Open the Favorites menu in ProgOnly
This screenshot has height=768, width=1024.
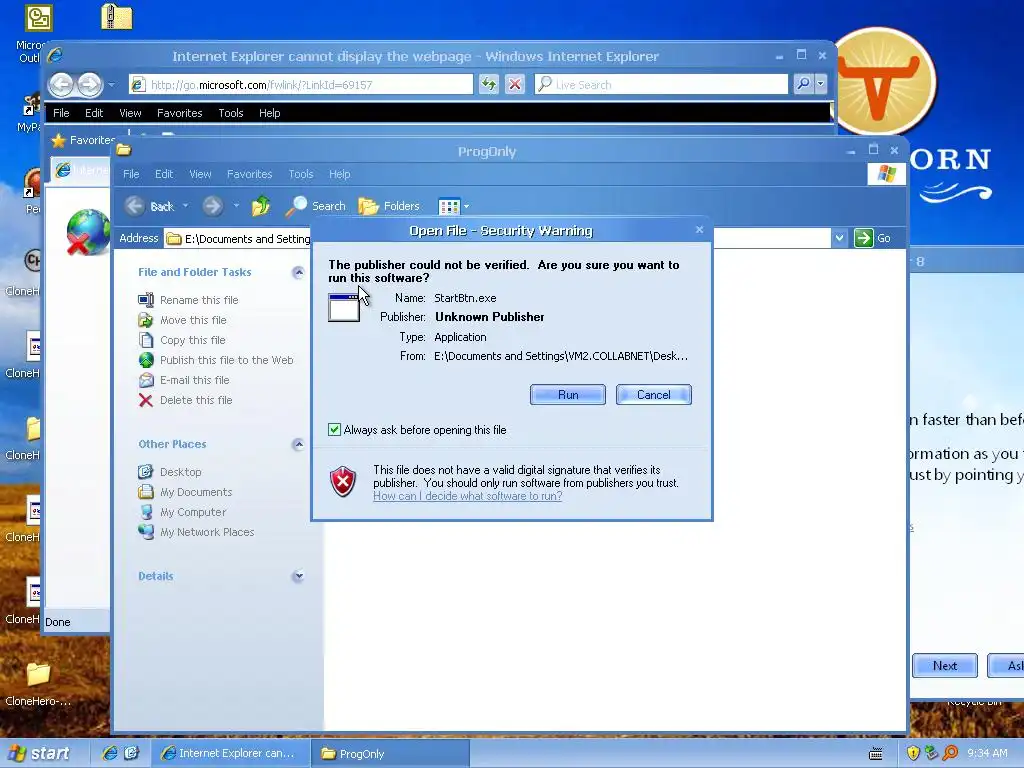pyautogui.click(x=249, y=174)
